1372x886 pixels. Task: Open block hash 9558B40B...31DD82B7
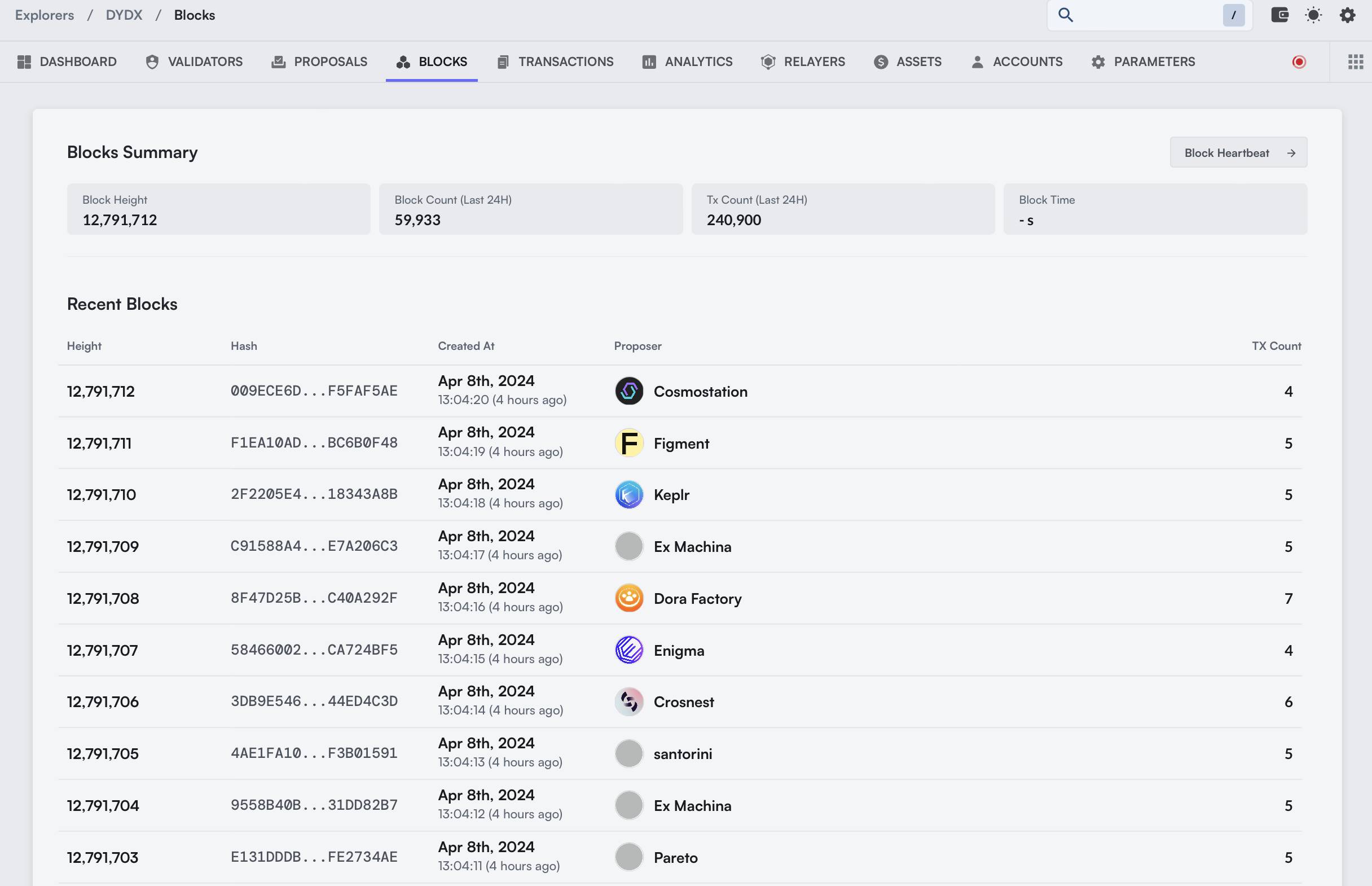tap(314, 805)
